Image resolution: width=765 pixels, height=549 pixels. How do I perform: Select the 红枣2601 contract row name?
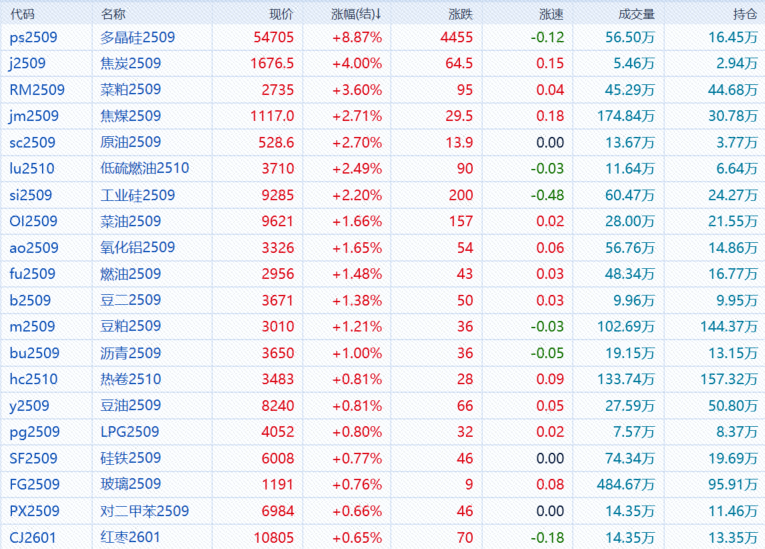131,537
